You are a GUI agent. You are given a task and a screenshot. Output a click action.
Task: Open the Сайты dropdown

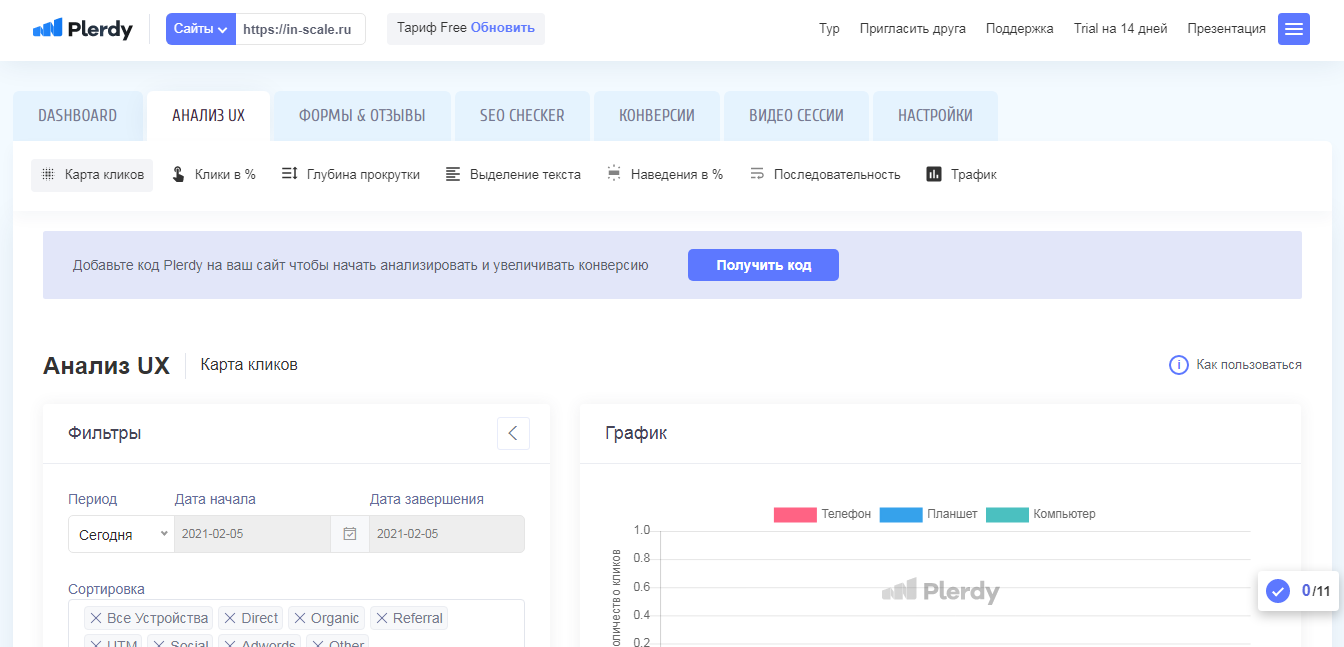pyautogui.click(x=201, y=29)
